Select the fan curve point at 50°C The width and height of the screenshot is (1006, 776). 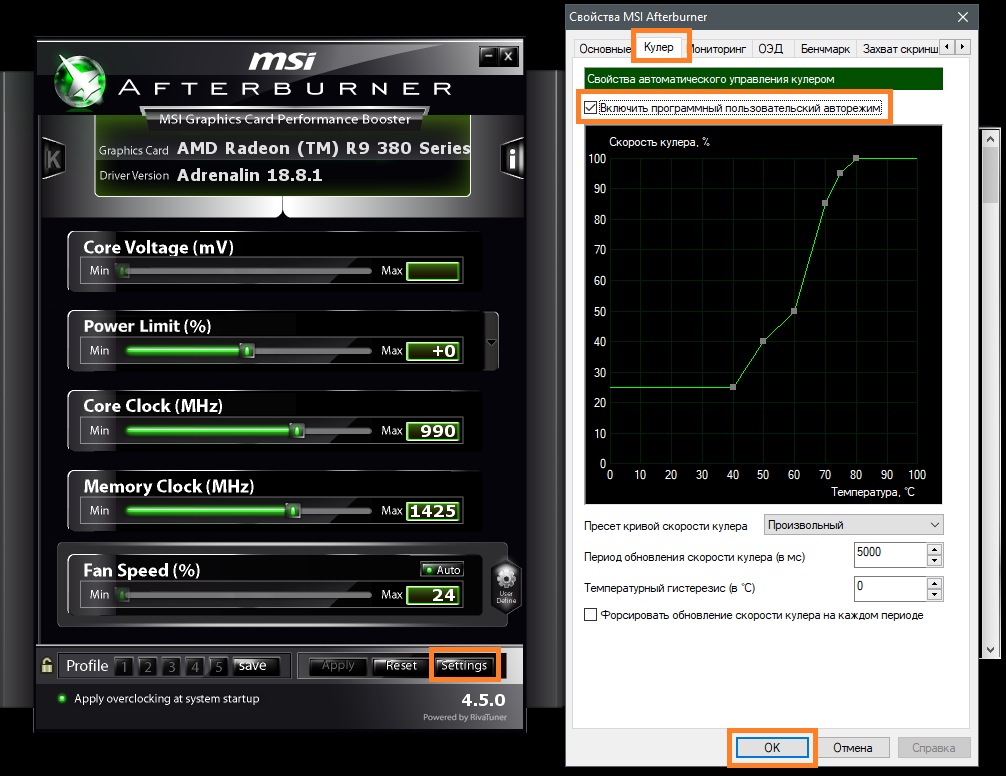pyautogui.click(x=763, y=341)
